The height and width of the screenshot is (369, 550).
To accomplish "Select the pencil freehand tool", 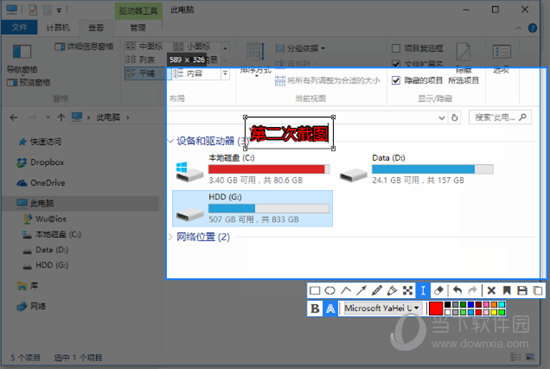I will 377,290.
